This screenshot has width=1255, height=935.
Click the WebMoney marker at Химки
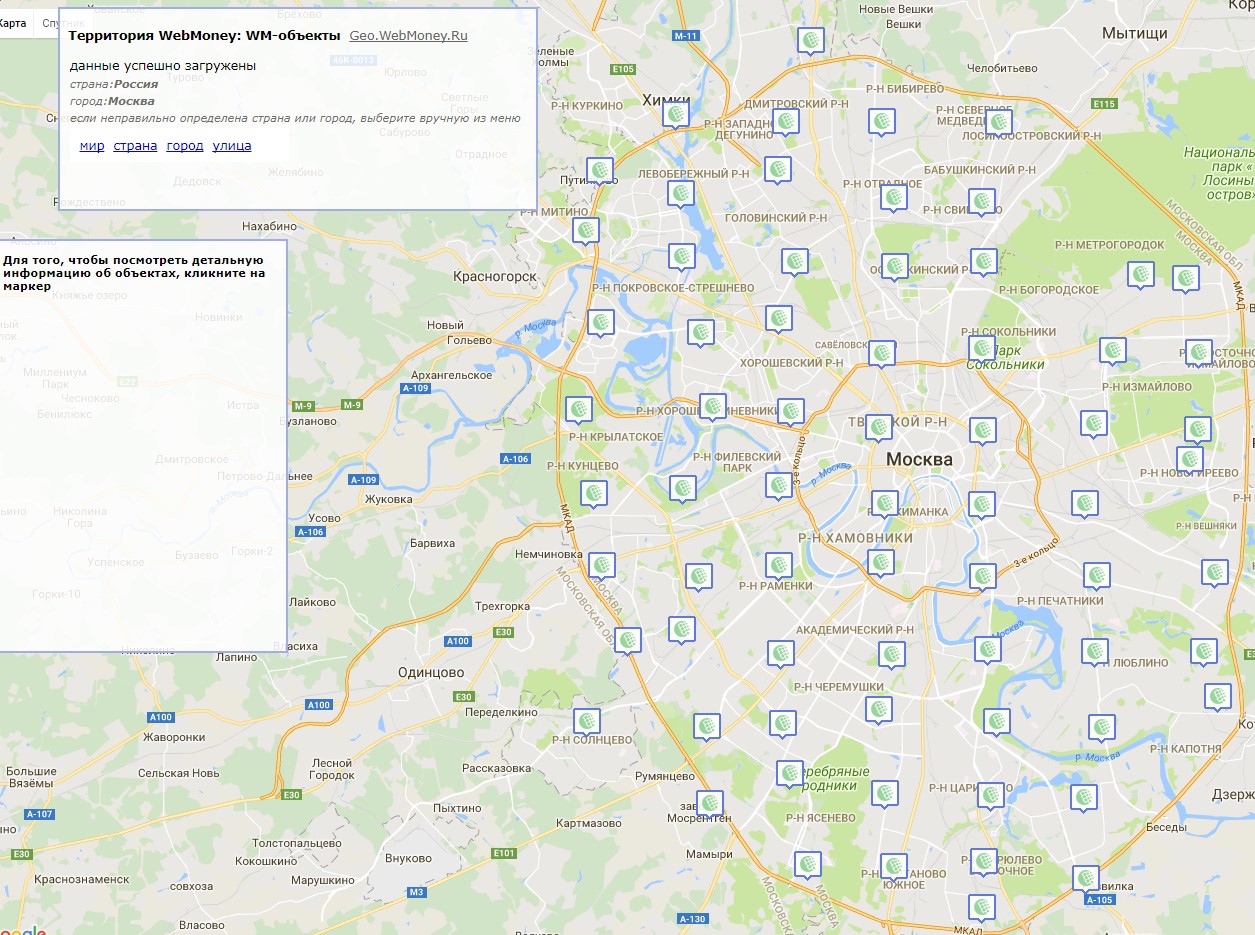676,115
